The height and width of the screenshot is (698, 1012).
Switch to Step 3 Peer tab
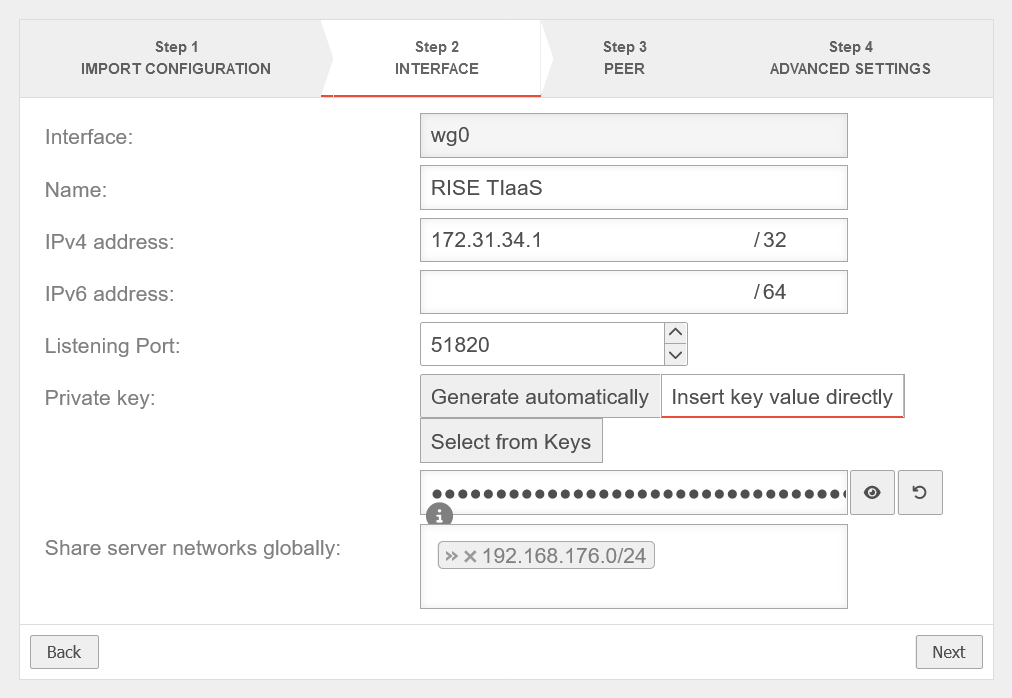624,58
